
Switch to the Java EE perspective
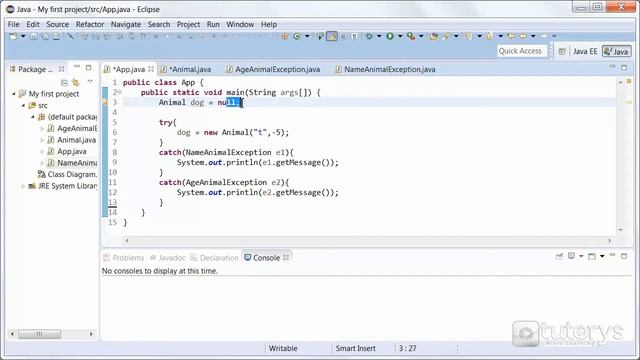(x=584, y=51)
